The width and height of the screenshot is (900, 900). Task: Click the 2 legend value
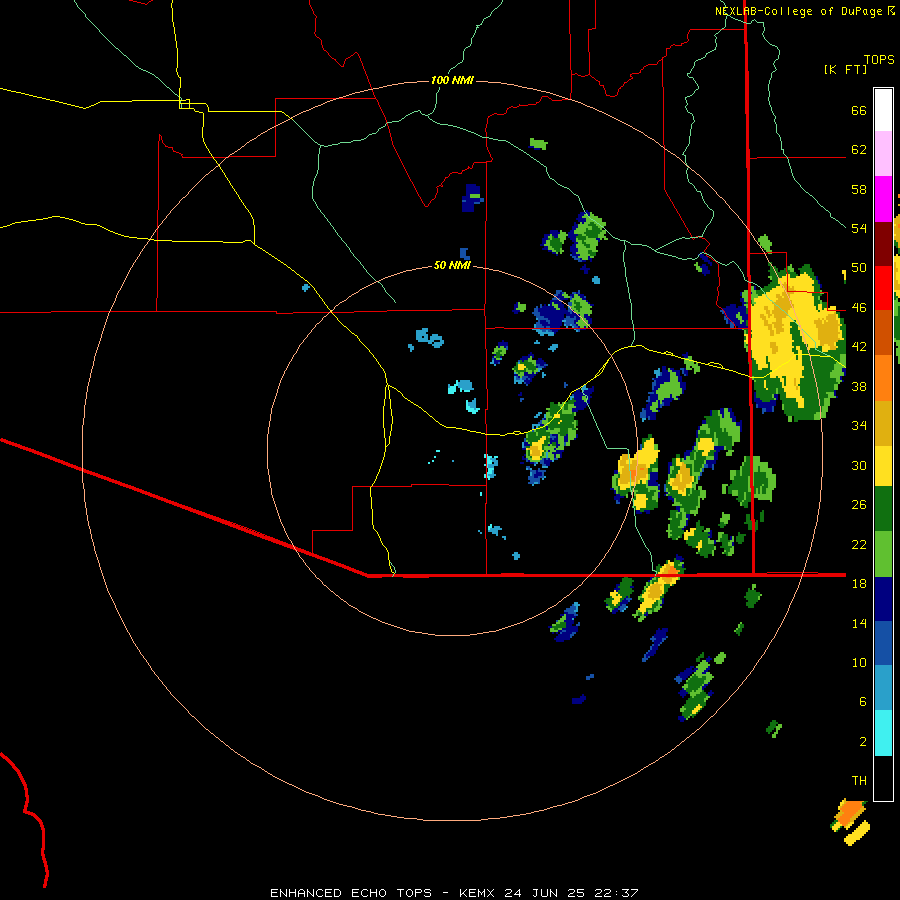click(x=862, y=742)
